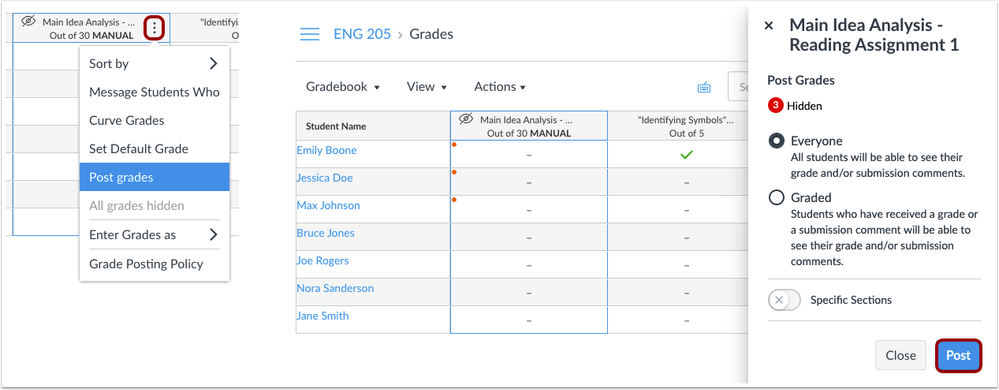Select Curve Grades menu entry
Screen dimensions: 999x390
[154, 120]
